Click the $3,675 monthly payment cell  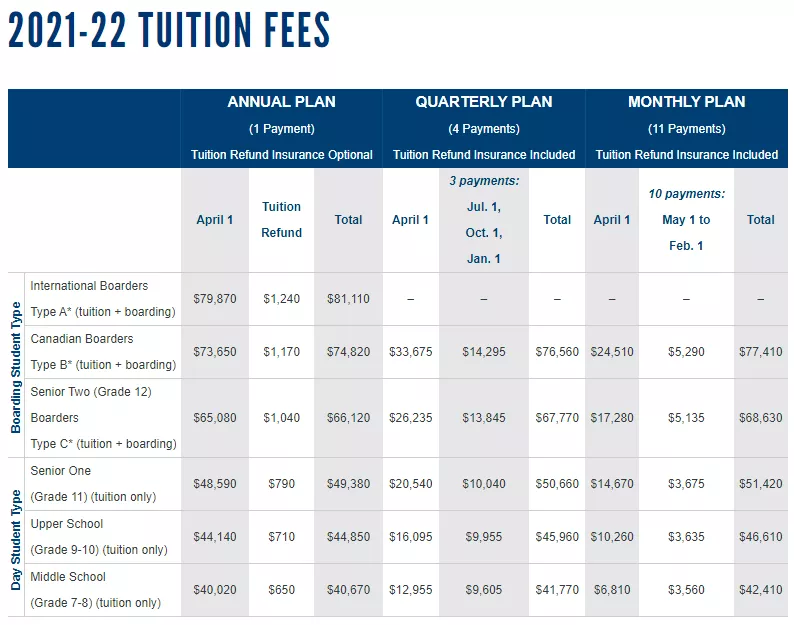tap(686, 484)
